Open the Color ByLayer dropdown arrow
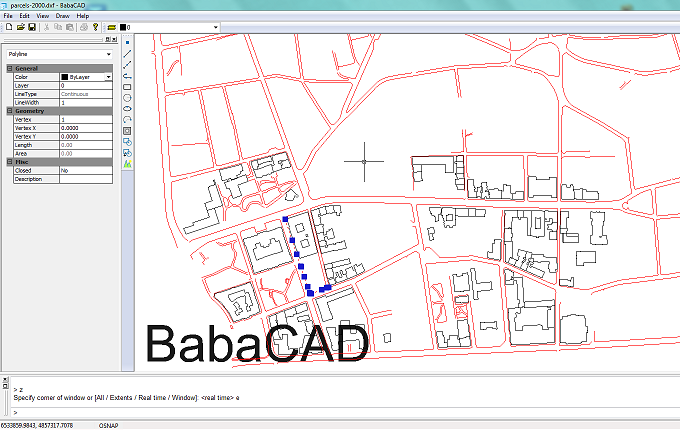The image size is (680, 430). (x=108, y=77)
